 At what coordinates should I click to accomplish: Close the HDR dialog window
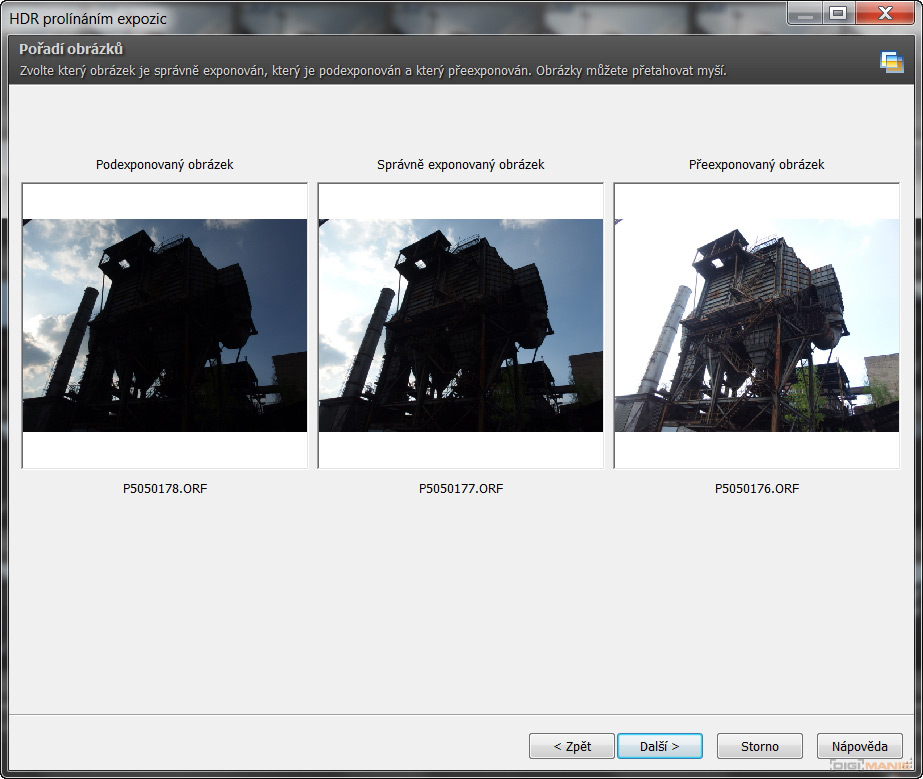(x=884, y=14)
